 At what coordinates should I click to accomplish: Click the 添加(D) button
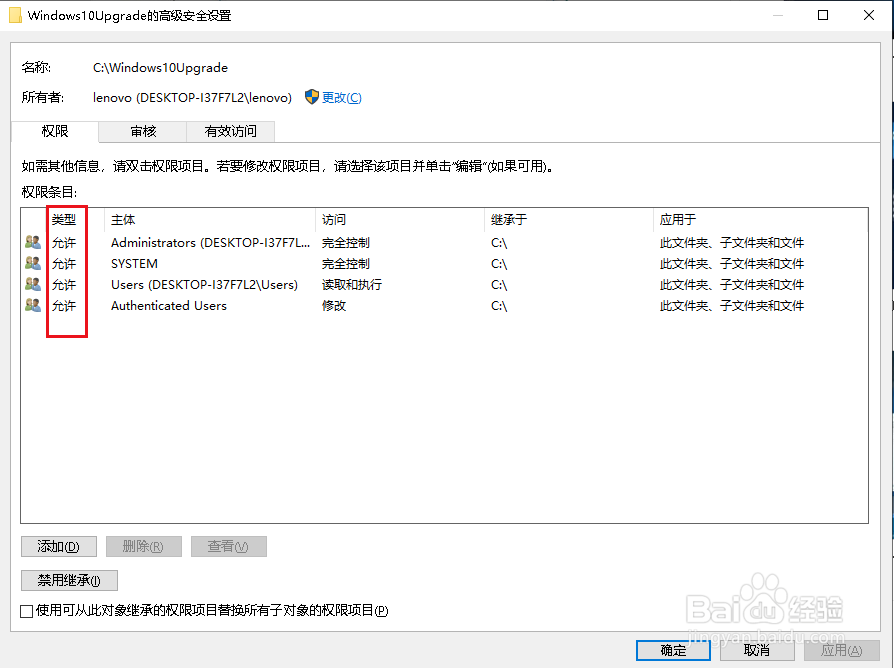pyautogui.click(x=58, y=546)
